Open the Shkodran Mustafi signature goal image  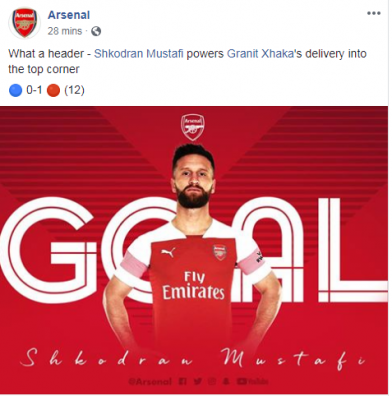pyautogui.click(x=194, y=250)
